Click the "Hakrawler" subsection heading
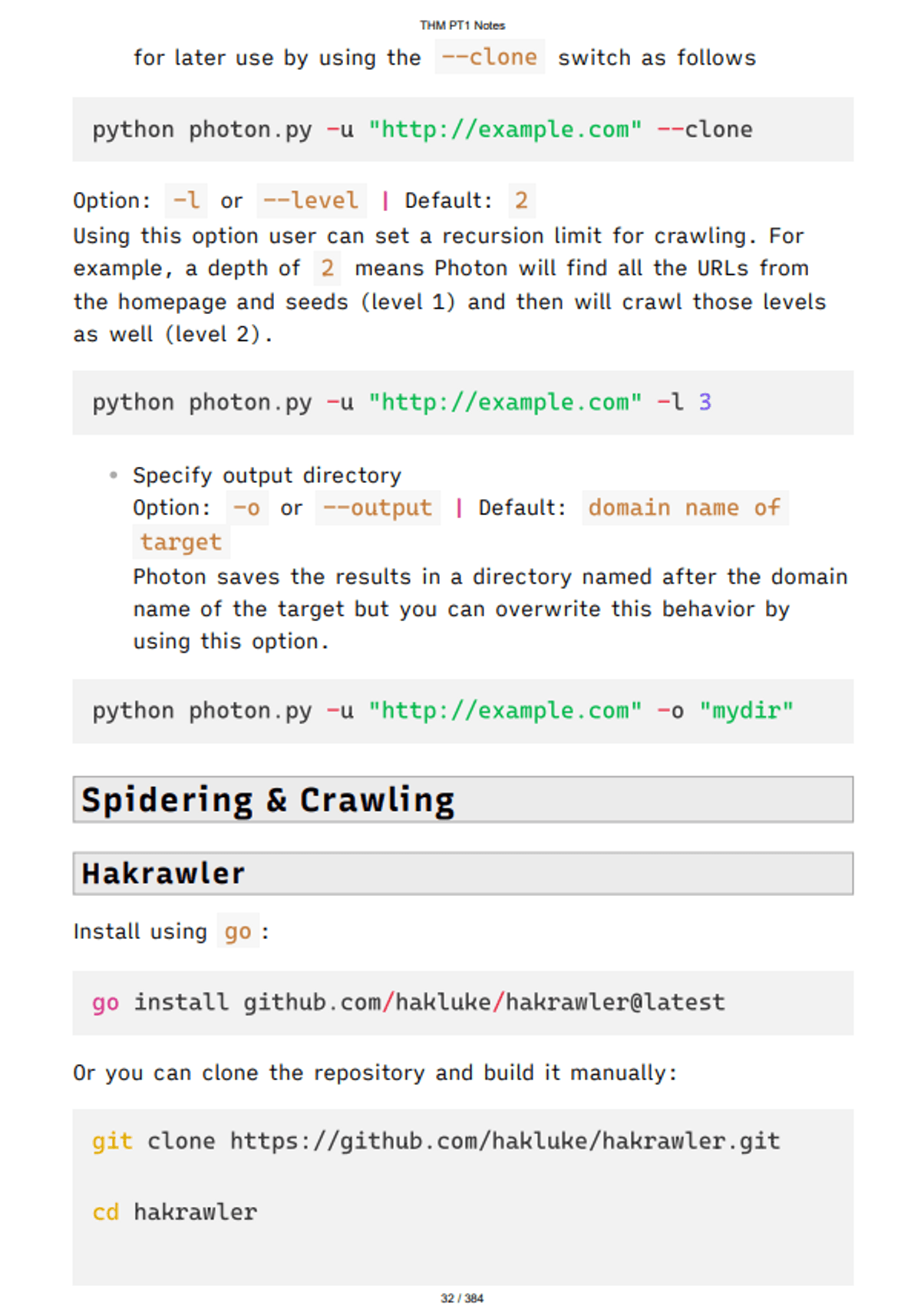The height and width of the screenshot is (1316, 921). tap(163, 874)
